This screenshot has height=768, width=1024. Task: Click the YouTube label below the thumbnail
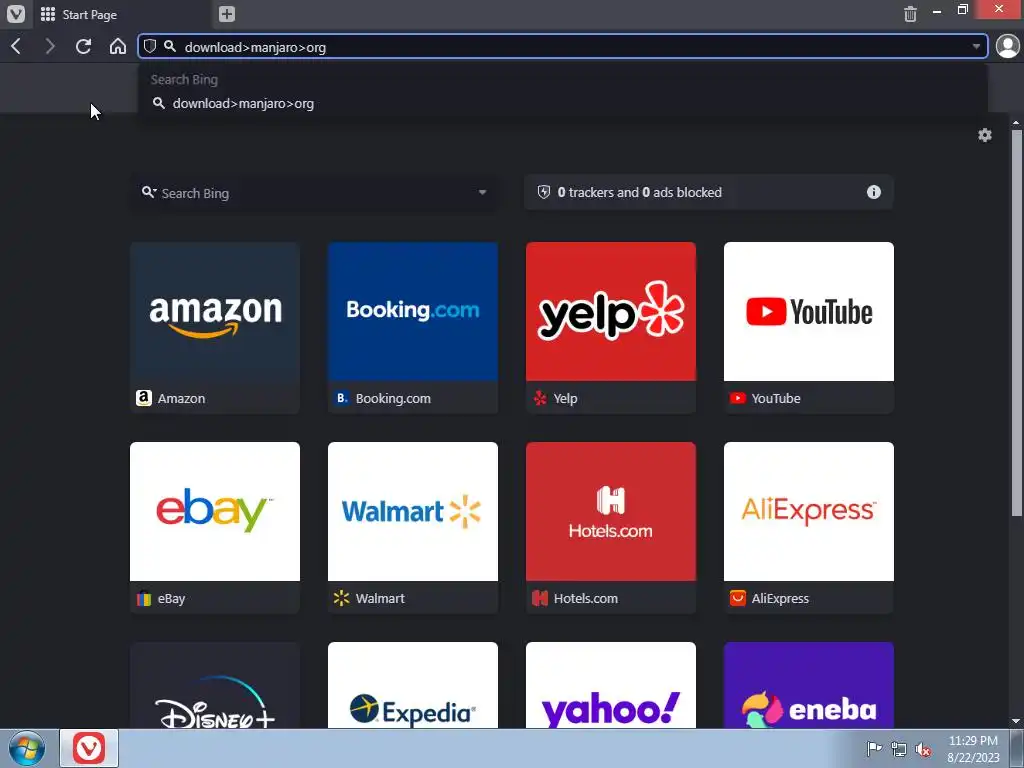click(x=776, y=398)
